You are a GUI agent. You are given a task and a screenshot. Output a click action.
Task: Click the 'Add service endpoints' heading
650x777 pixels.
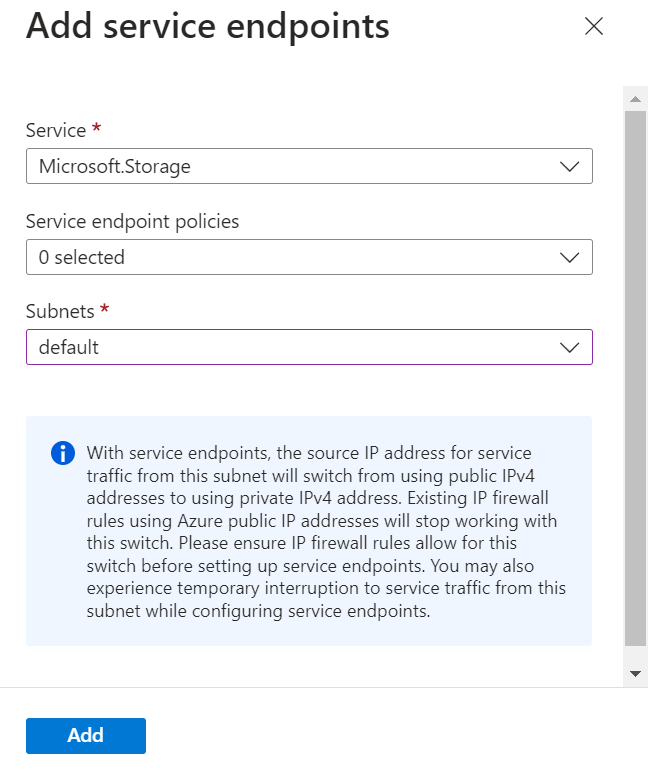pos(207,26)
